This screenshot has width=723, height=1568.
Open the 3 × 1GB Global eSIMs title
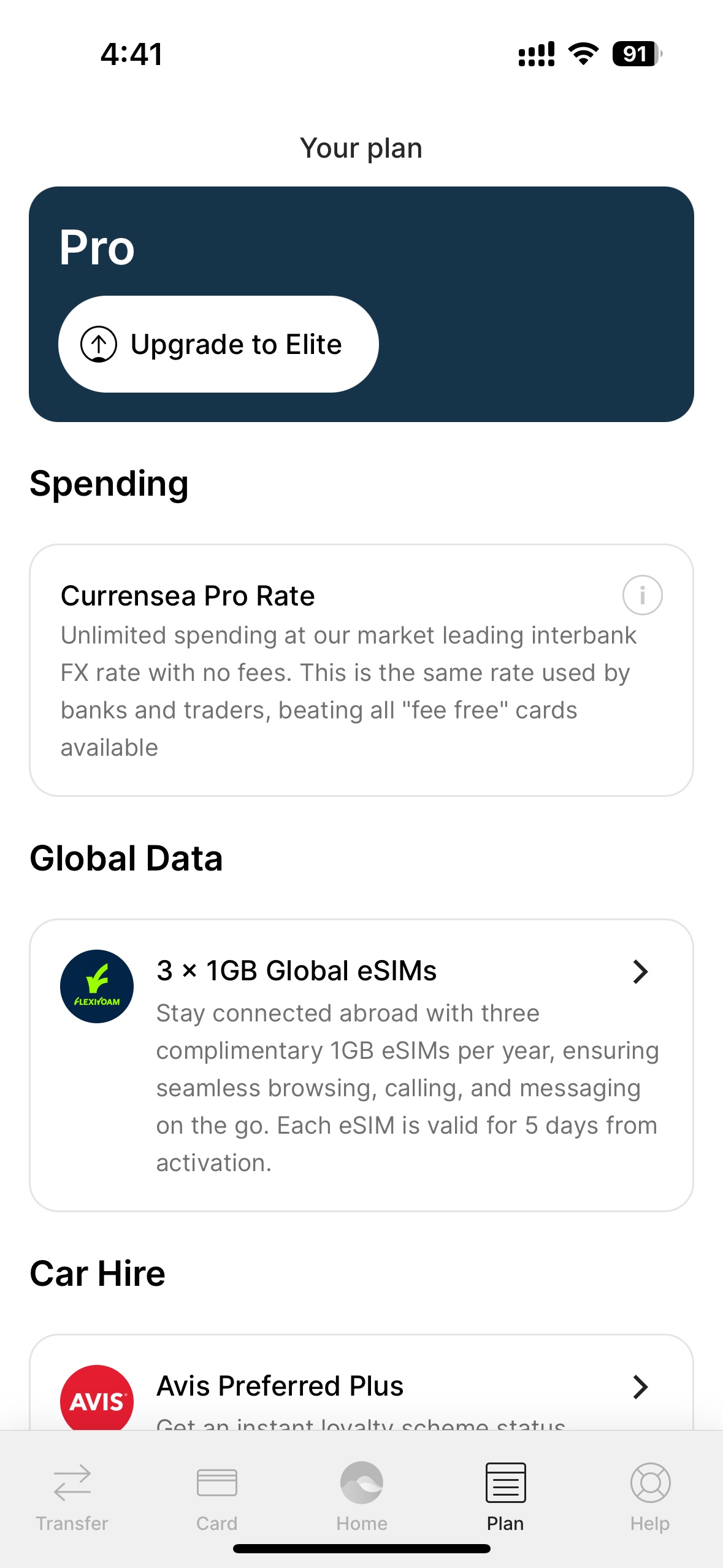(x=296, y=970)
